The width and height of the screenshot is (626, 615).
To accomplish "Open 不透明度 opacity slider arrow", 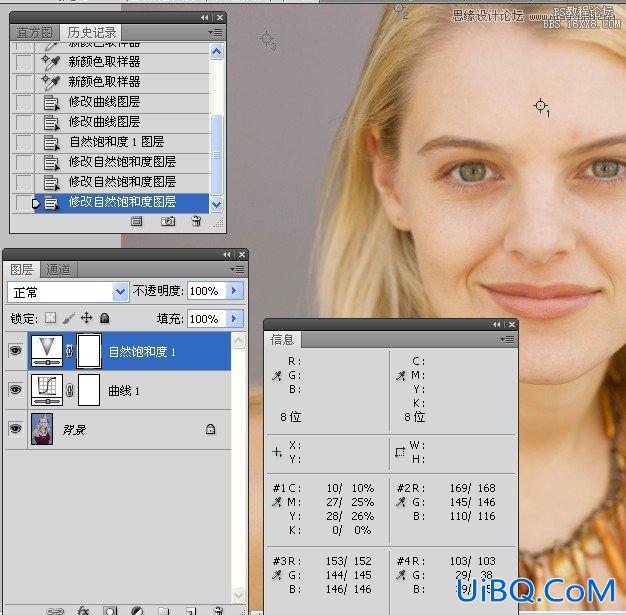I will click(x=234, y=290).
